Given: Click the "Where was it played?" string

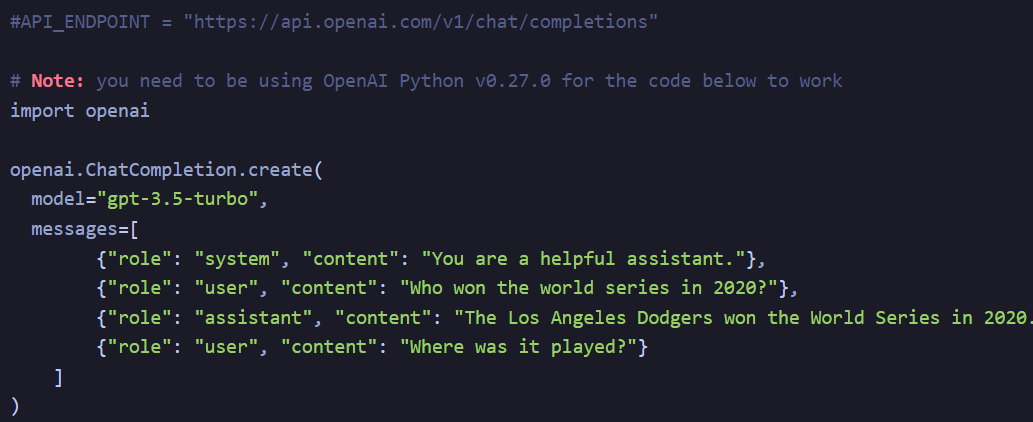Looking at the screenshot, I should point(518,348).
